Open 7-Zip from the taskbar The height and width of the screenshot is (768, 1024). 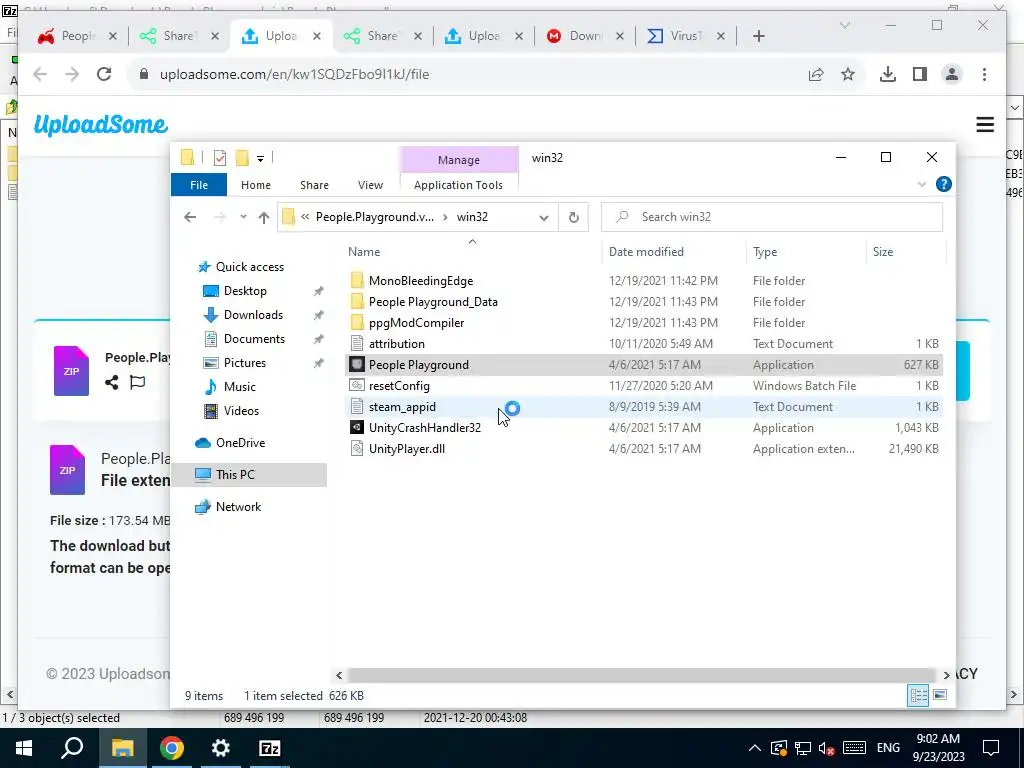tap(270, 748)
